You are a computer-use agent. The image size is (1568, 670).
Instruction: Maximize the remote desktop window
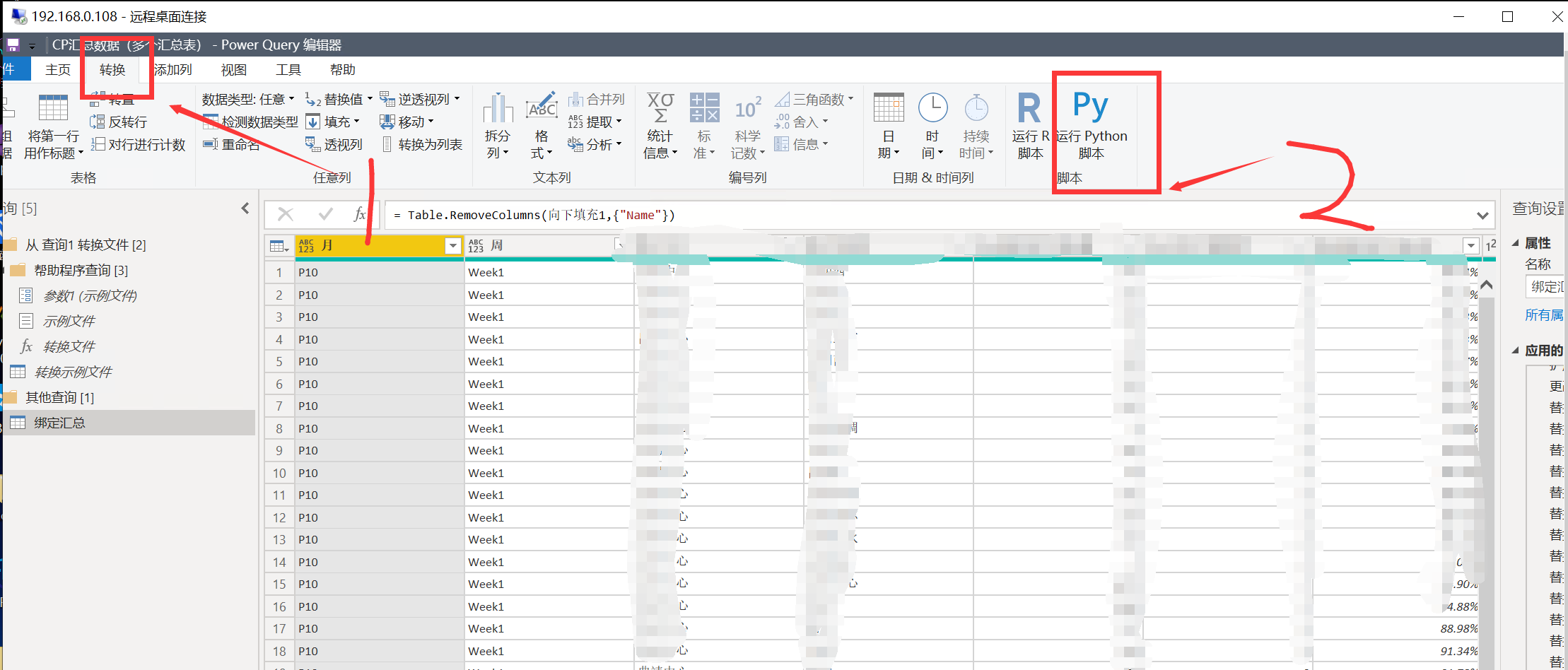[x=1507, y=16]
